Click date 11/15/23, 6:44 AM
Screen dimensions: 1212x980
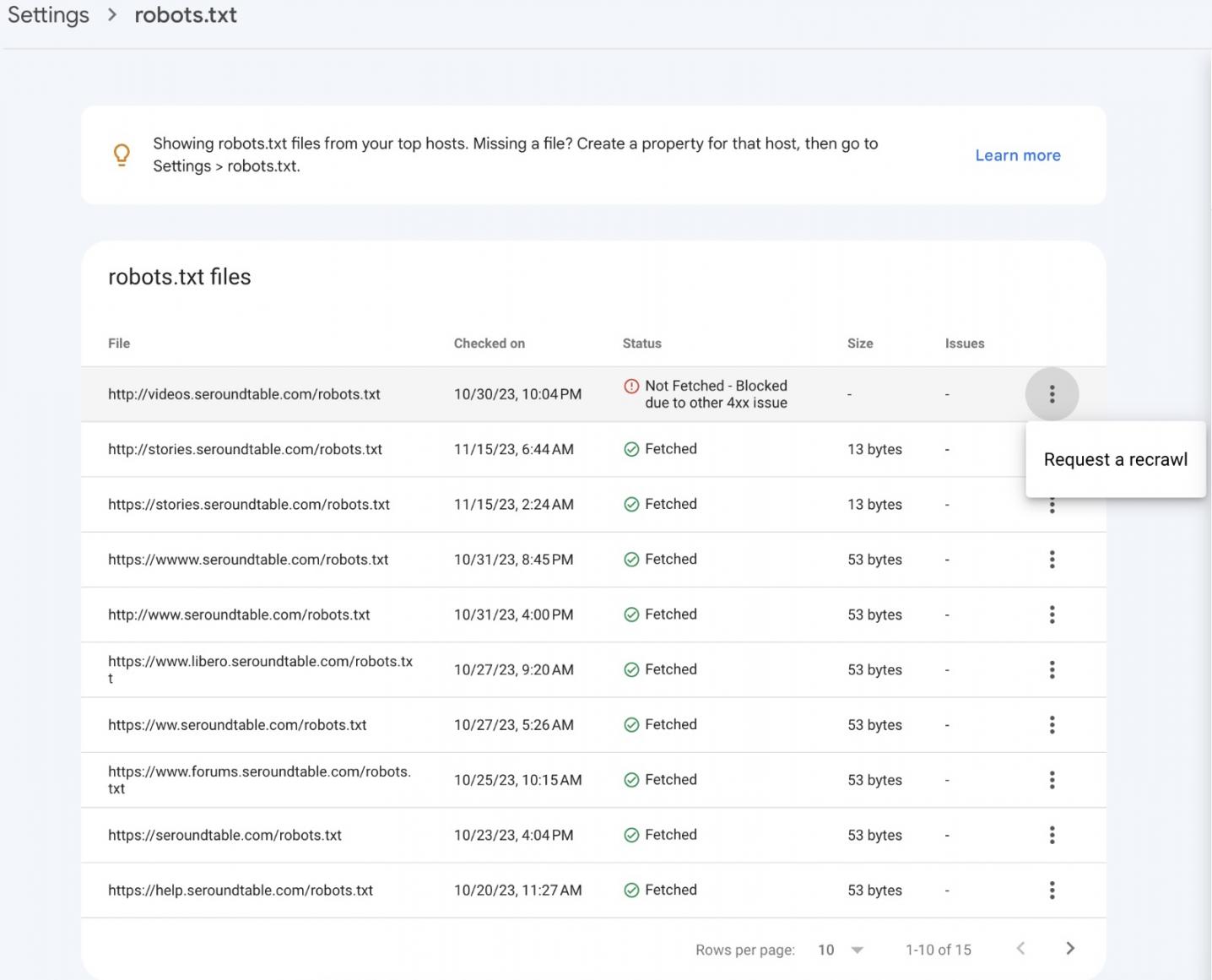[514, 449]
